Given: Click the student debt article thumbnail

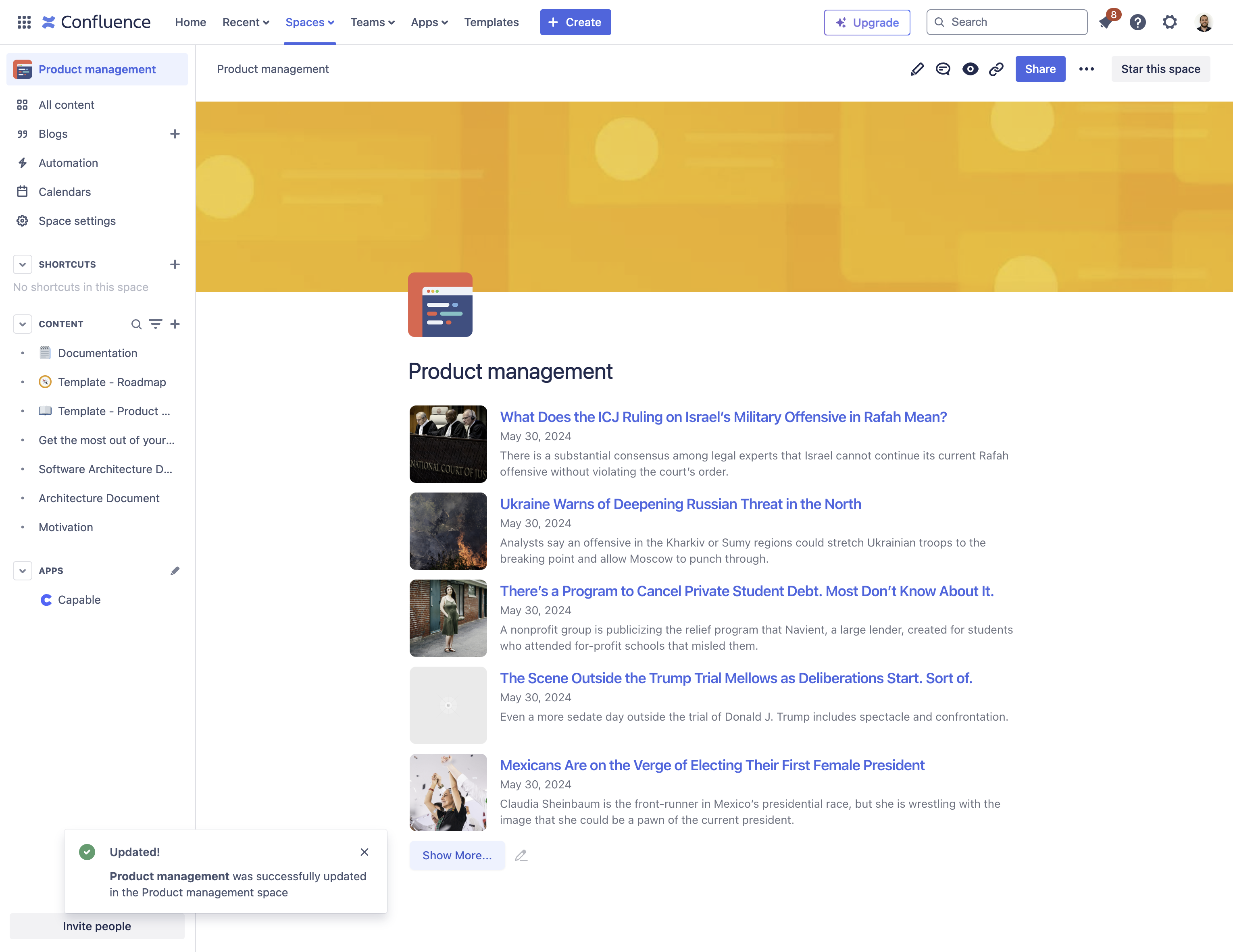Looking at the screenshot, I should coord(448,618).
